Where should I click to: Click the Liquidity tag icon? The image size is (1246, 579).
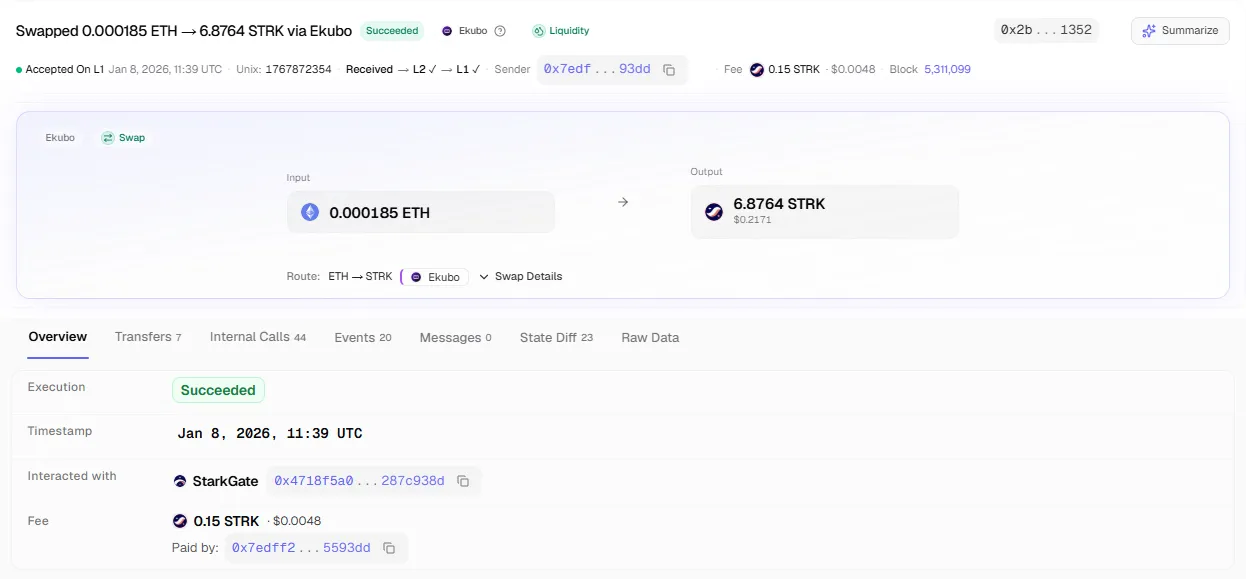pos(539,31)
